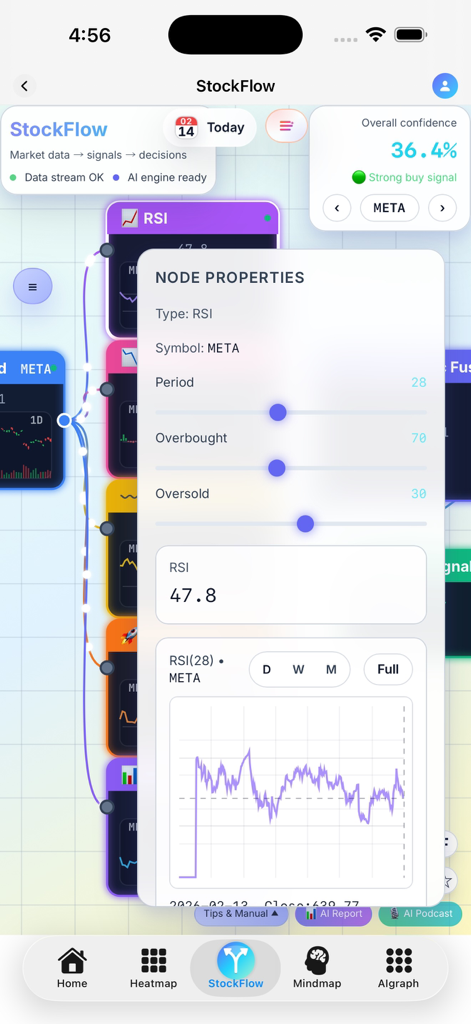Open the user profile icon

click(445, 86)
